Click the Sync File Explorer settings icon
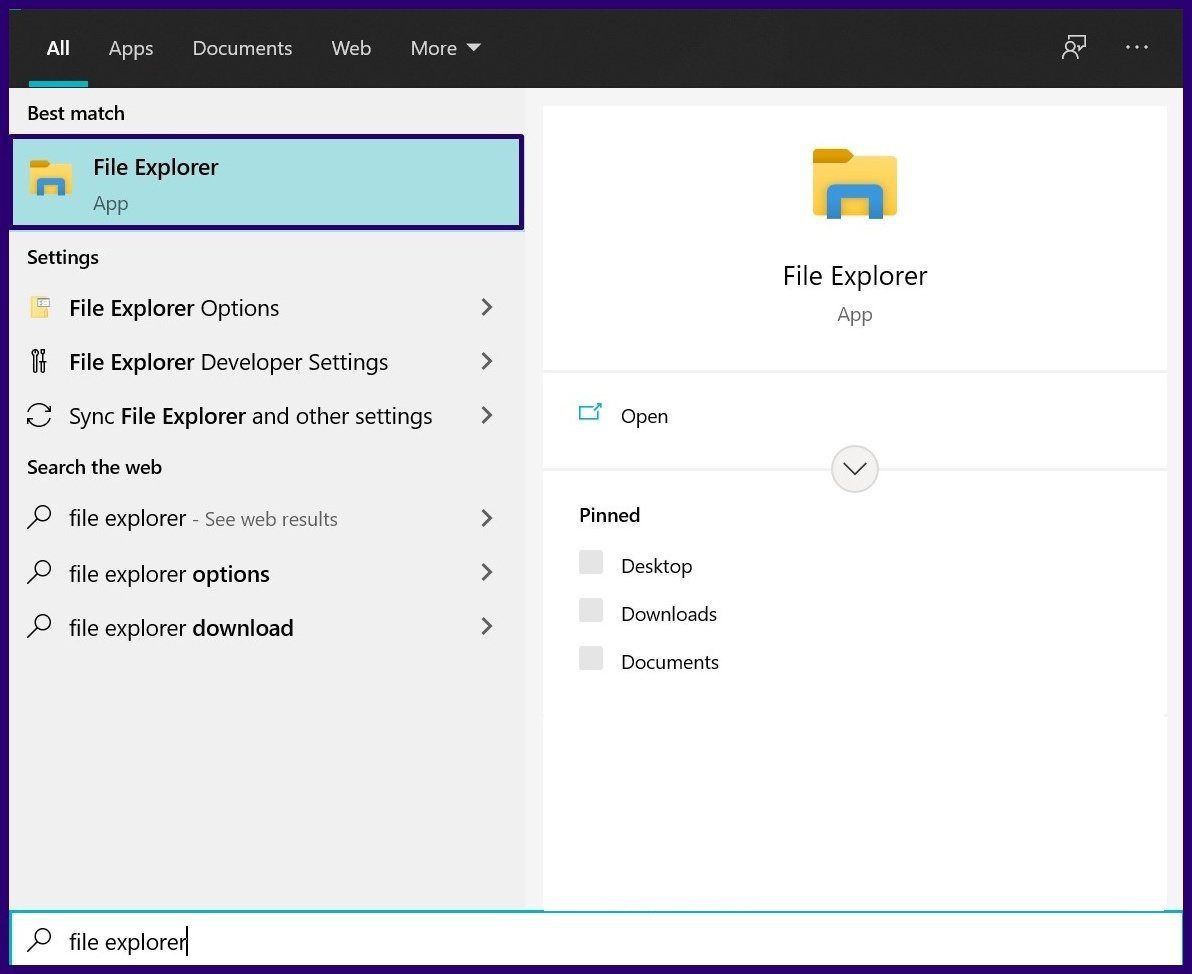 click(x=38, y=415)
